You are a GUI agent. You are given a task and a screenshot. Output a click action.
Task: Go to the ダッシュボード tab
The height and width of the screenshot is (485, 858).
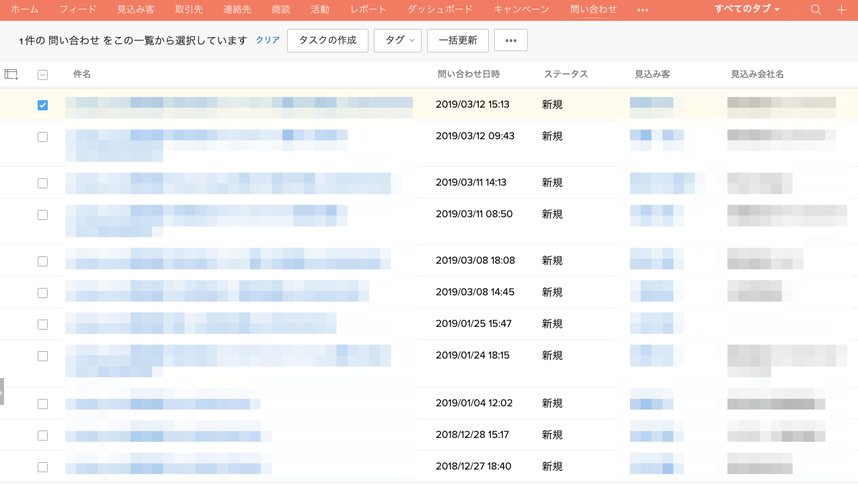pos(440,10)
